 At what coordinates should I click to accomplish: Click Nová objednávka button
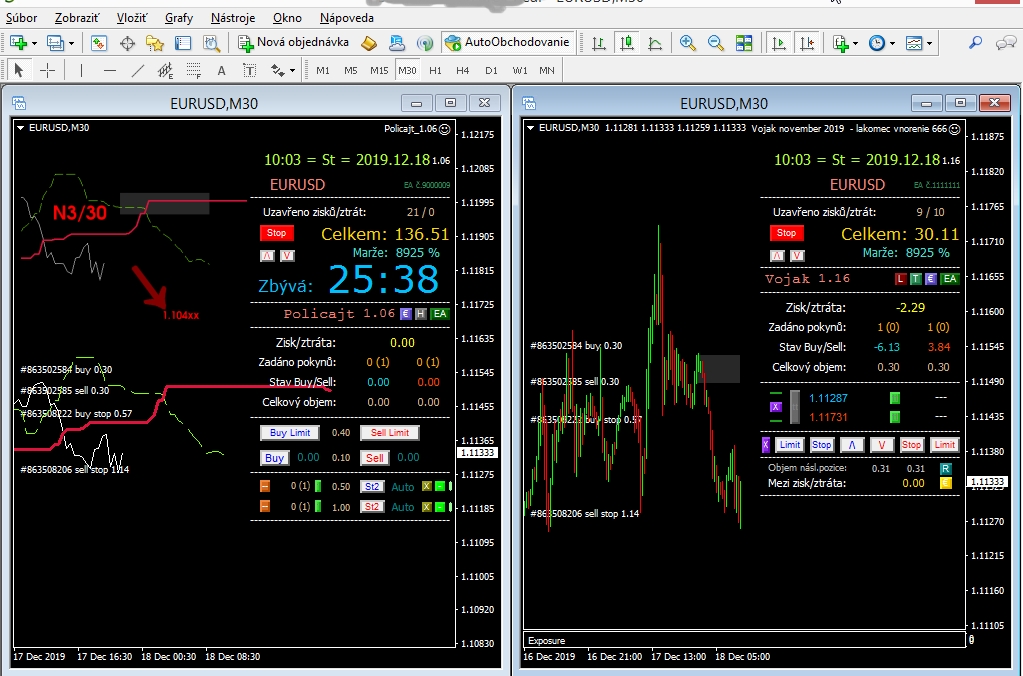[294, 42]
